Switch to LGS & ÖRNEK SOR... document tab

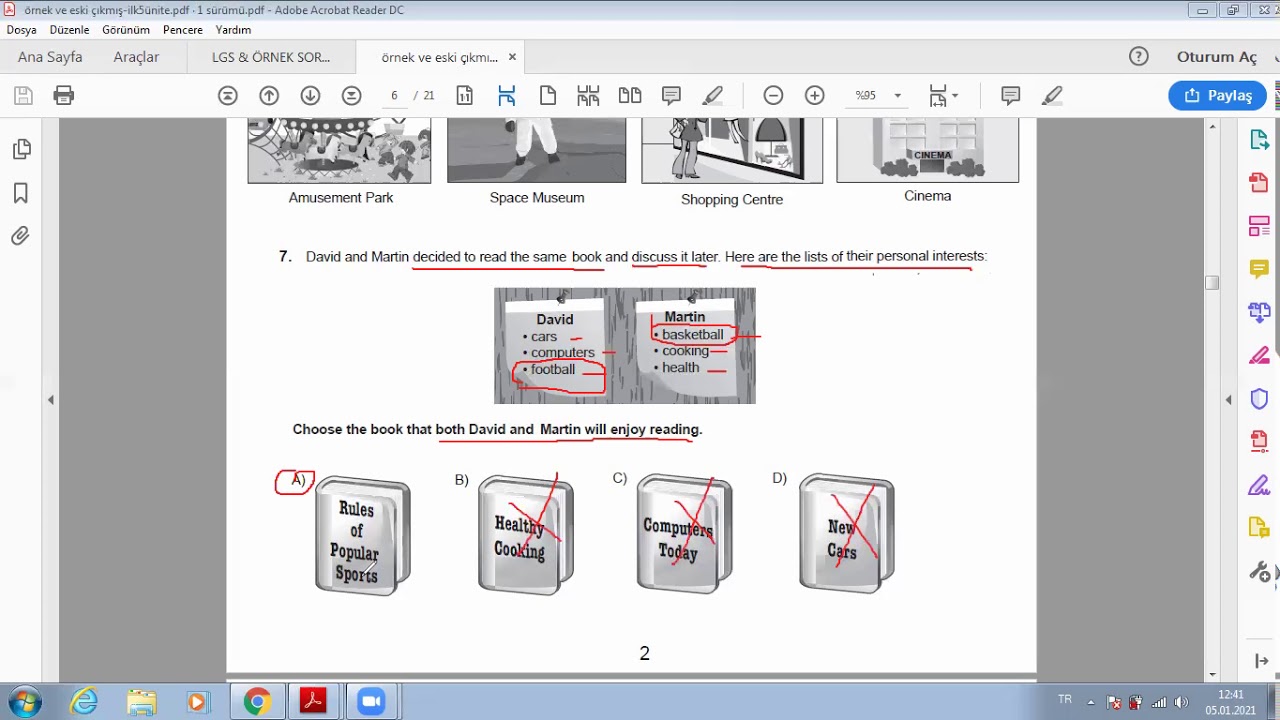coord(270,57)
